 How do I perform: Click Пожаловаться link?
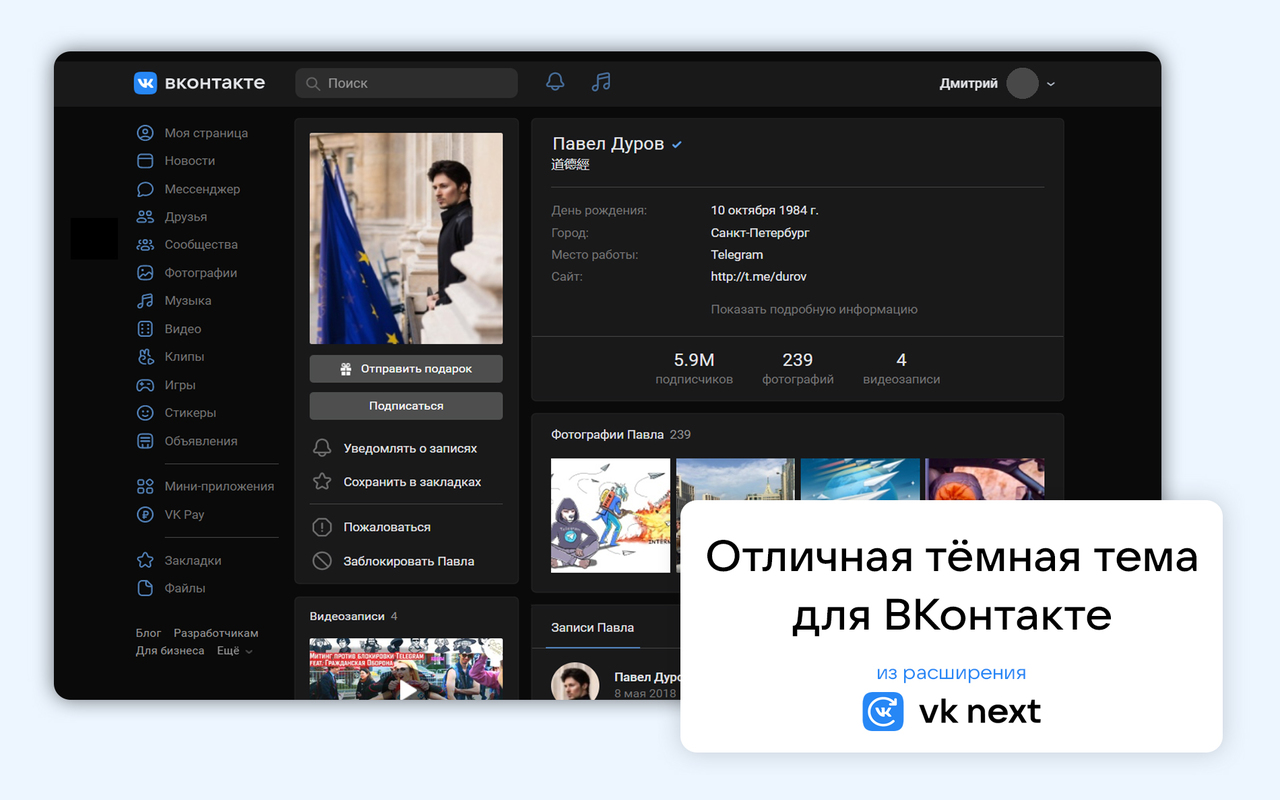387,527
